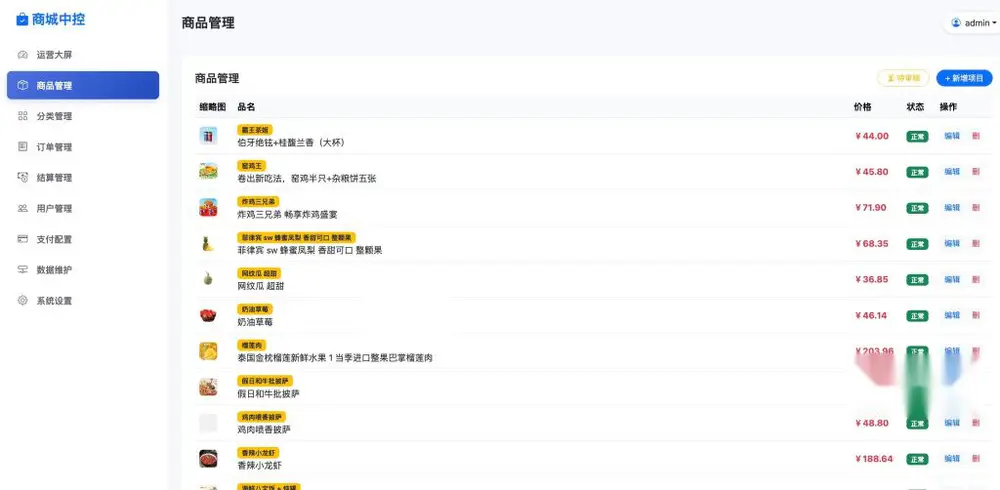
Task: Click durian thumbnail of 榴莲肉 row
Action: point(208,351)
